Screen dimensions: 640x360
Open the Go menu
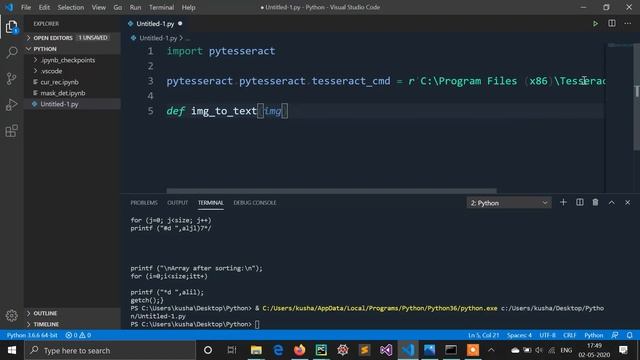point(118,7)
